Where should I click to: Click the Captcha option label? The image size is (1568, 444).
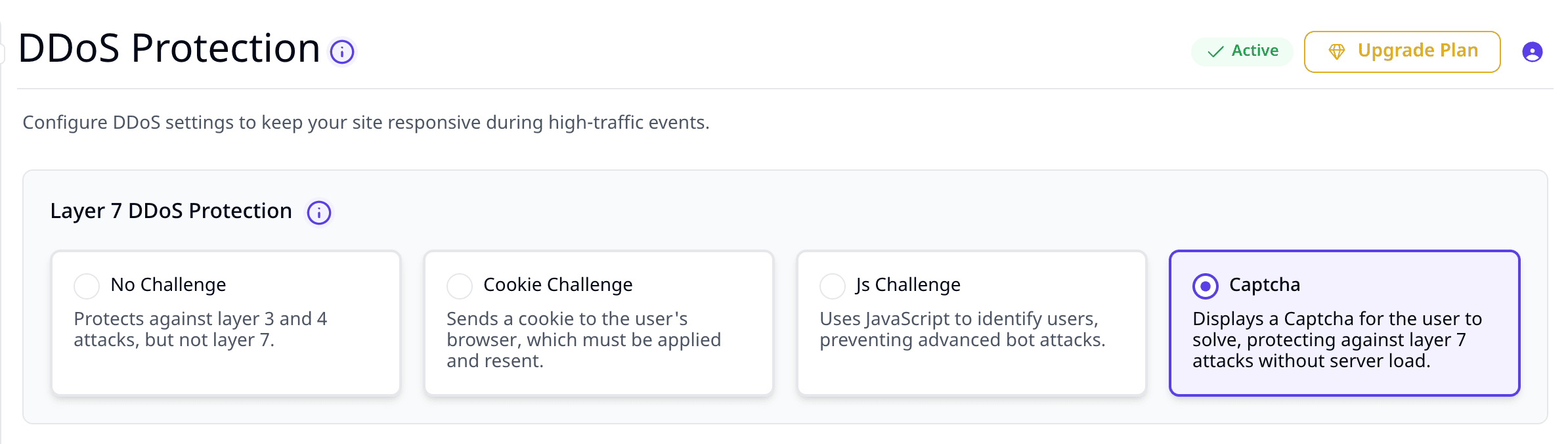[1265, 285]
